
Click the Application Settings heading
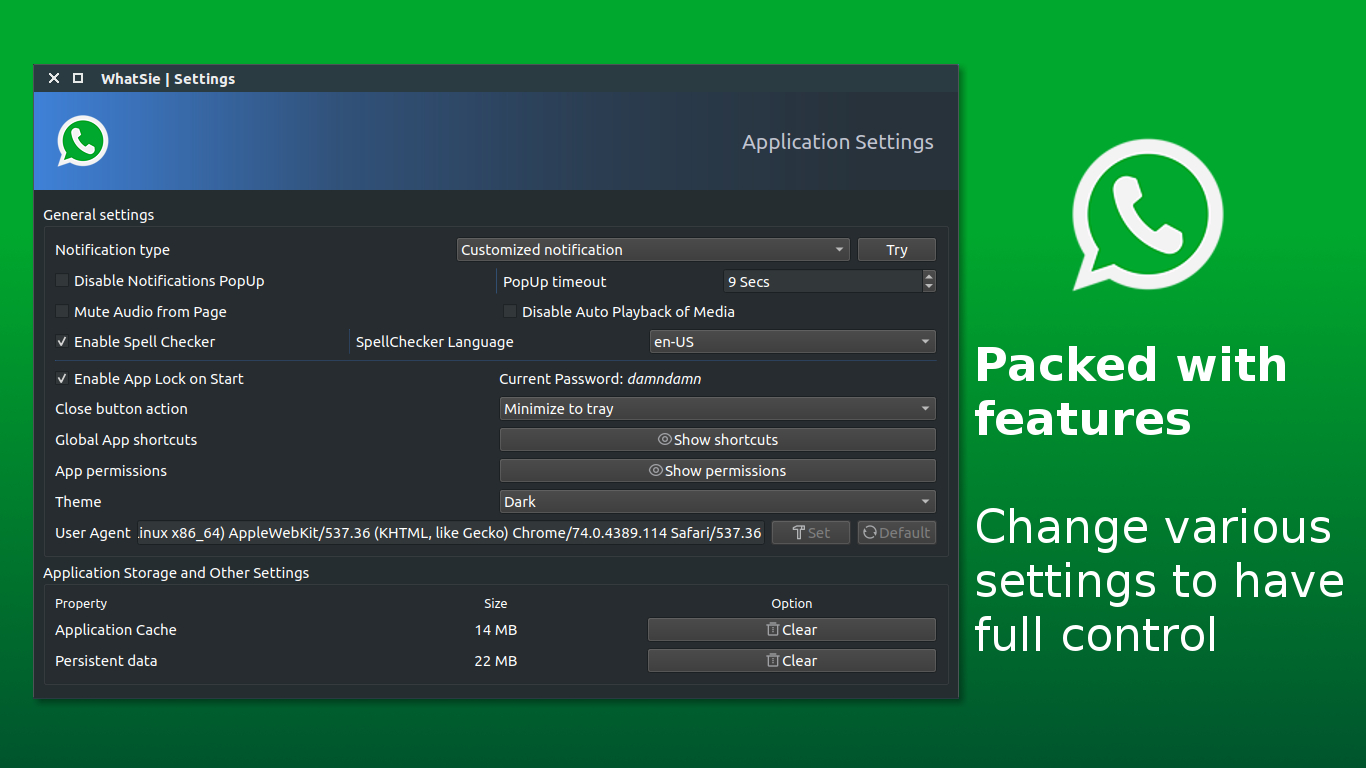(x=838, y=142)
